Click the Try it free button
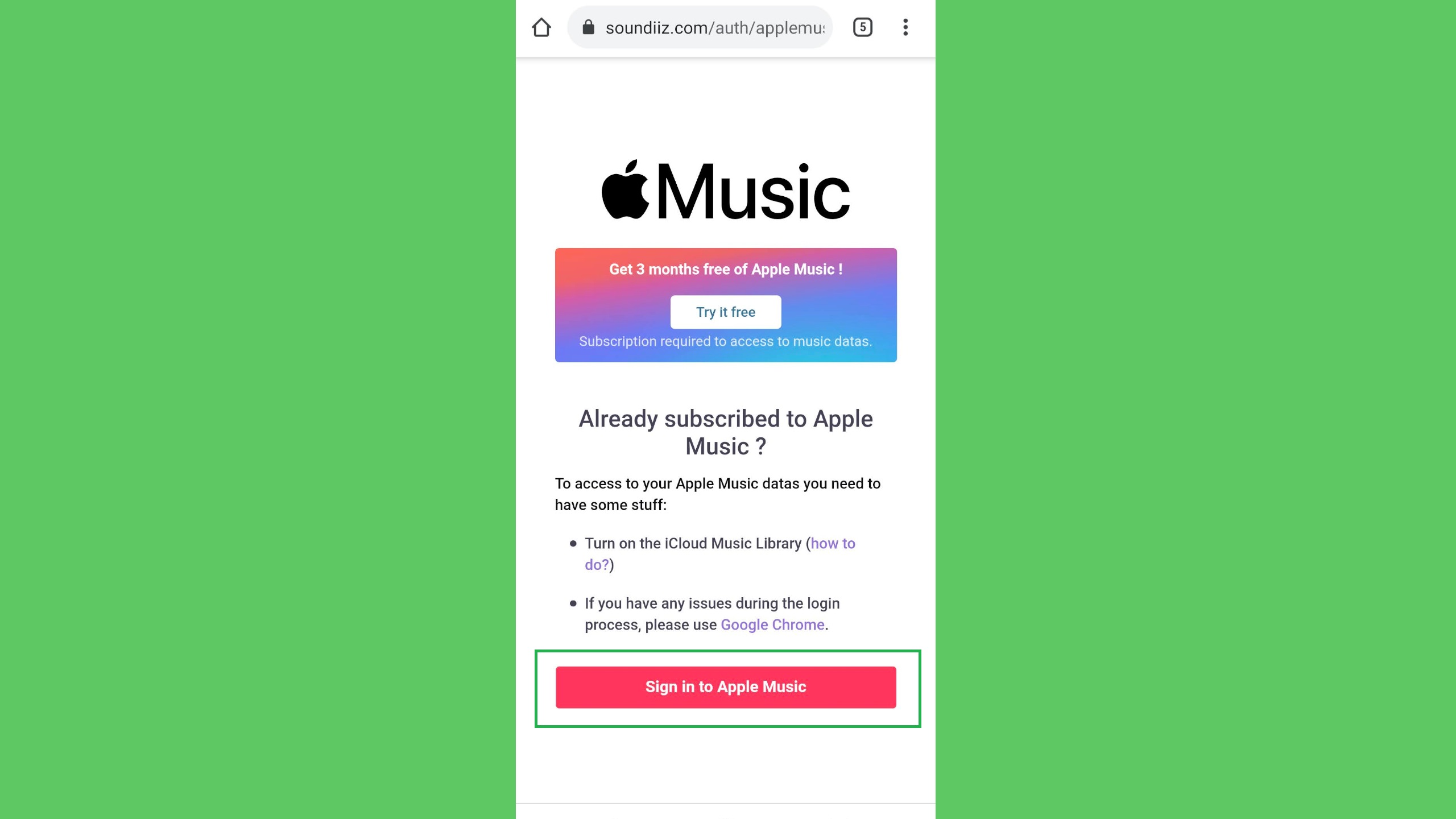Image resolution: width=1456 pixels, height=819 pixels. [725, 312]
